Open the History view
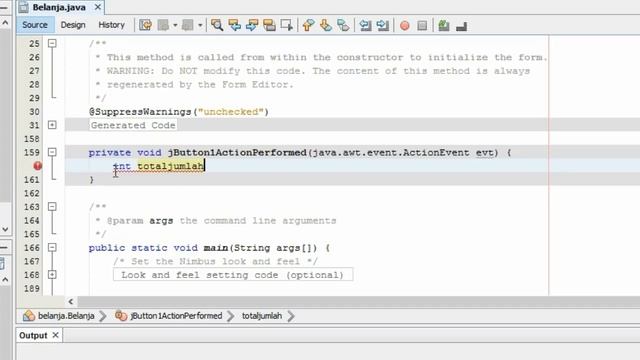 click(111, 25)
